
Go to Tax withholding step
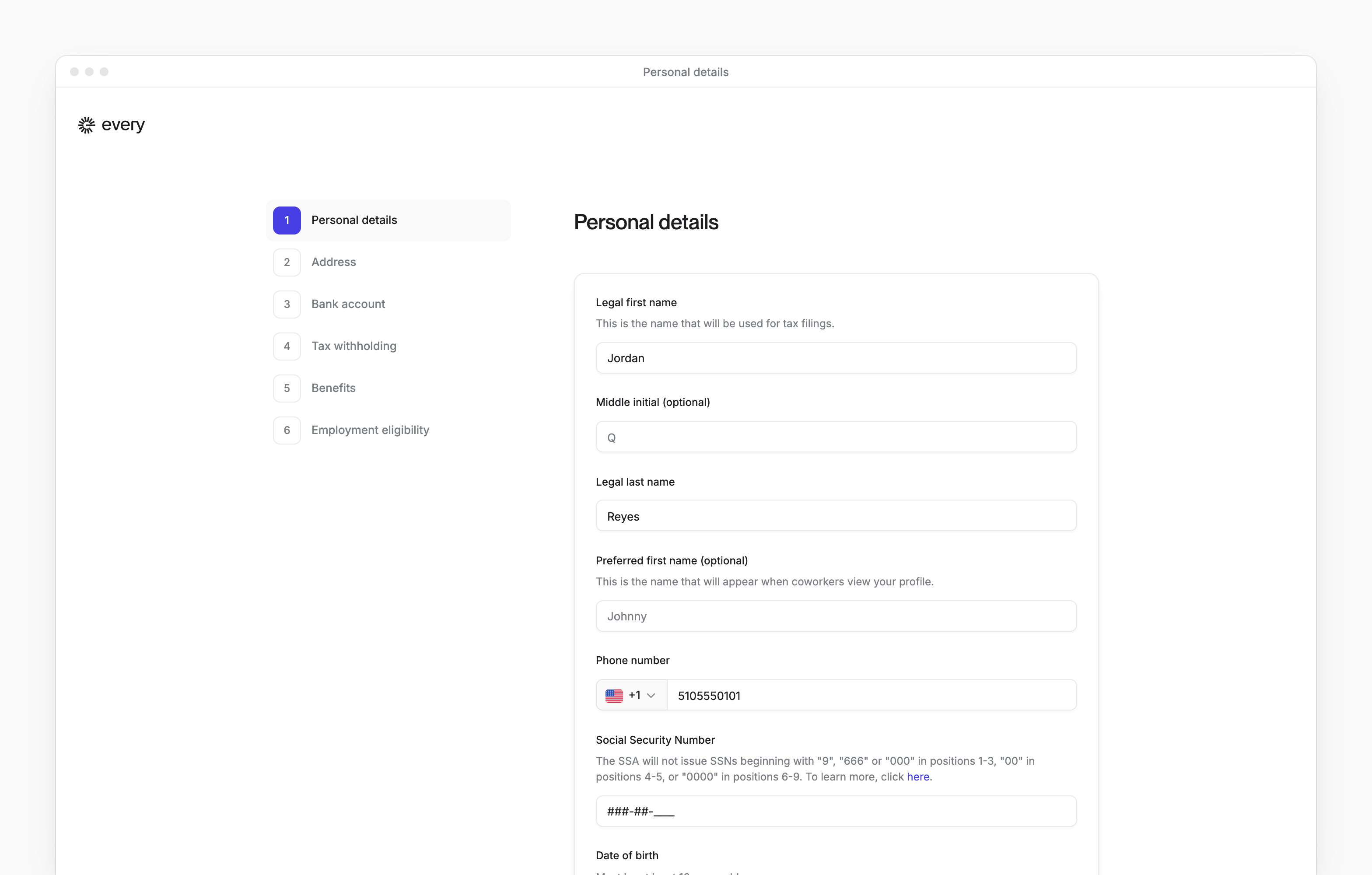(388, 346)
